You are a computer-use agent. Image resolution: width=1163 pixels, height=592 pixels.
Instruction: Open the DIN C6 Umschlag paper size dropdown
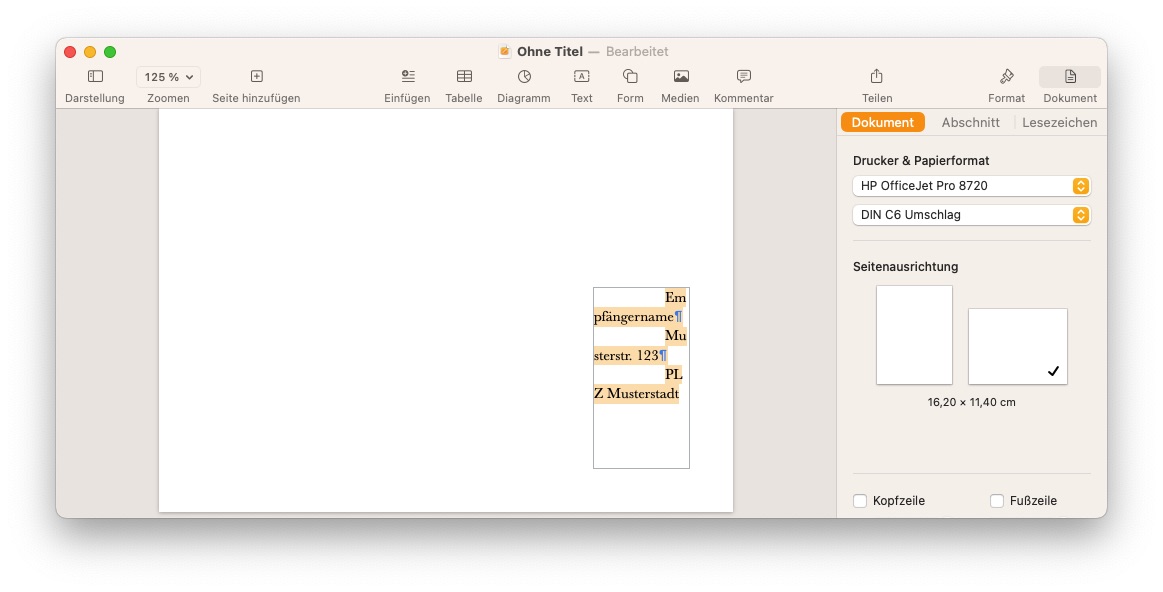971,215
